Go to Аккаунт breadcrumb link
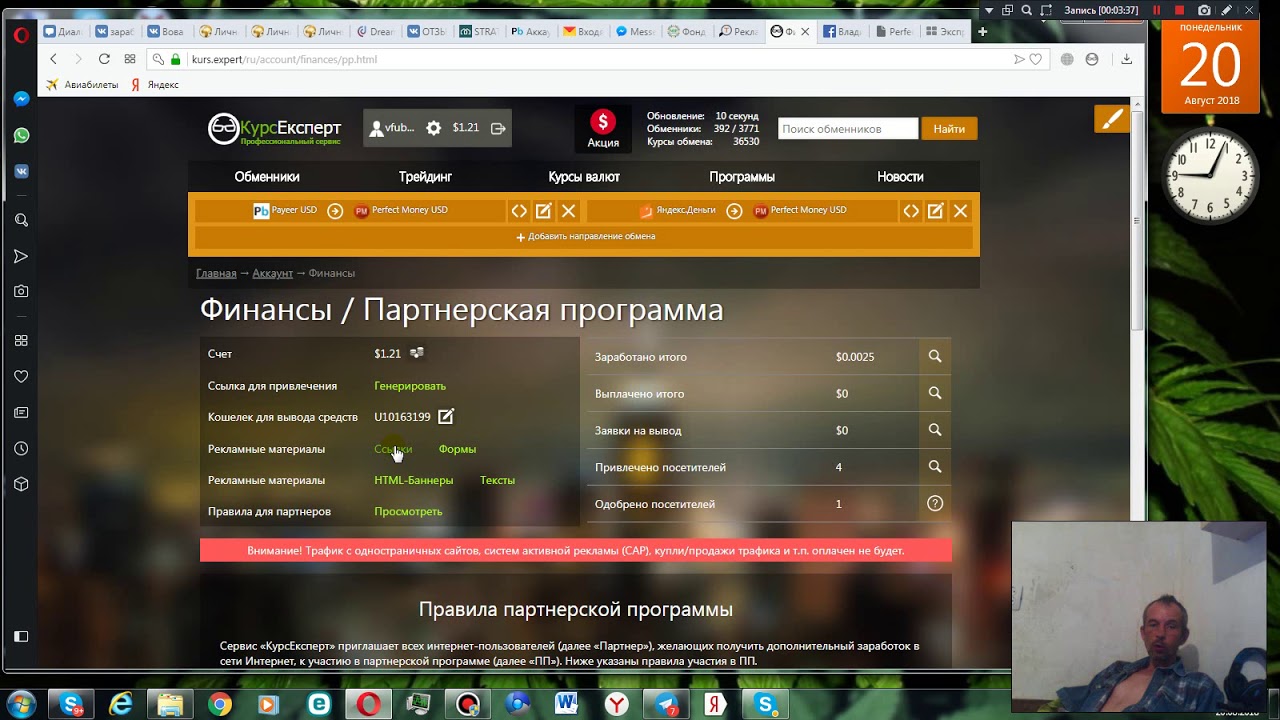The image size is (1280, 720). coord(272,273)
